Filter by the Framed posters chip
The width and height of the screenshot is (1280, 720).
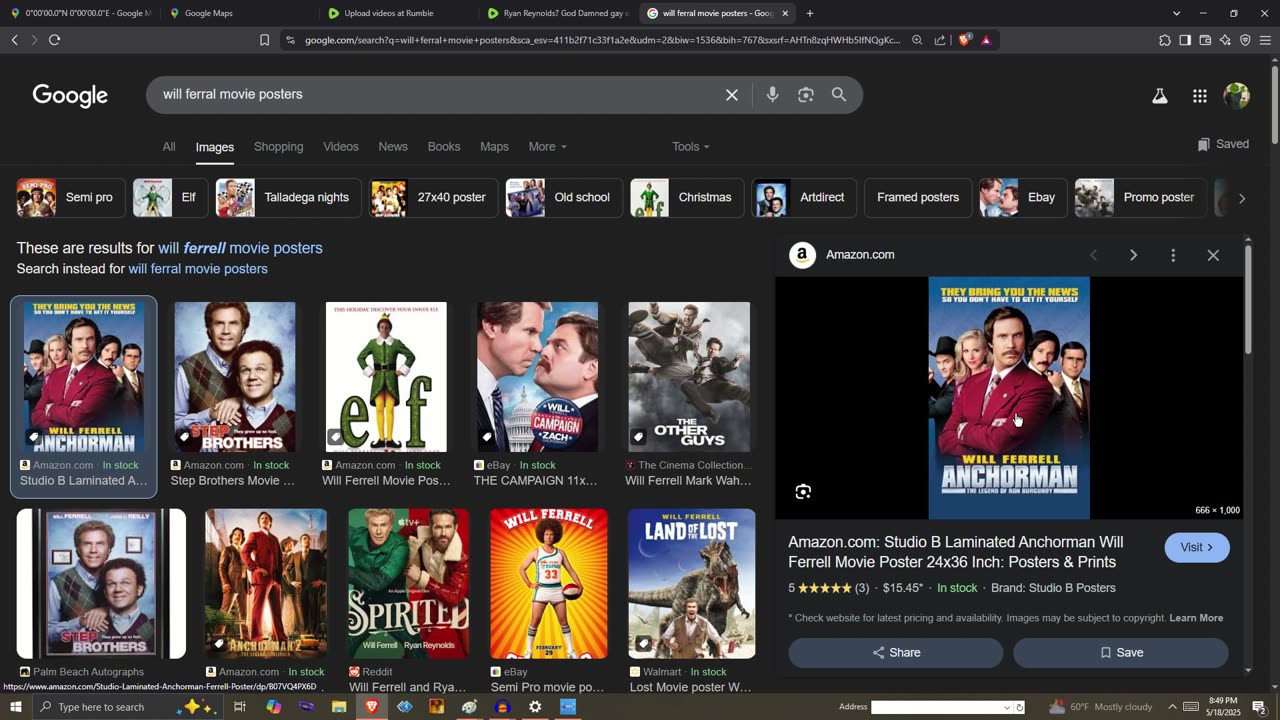click(918, 198)
